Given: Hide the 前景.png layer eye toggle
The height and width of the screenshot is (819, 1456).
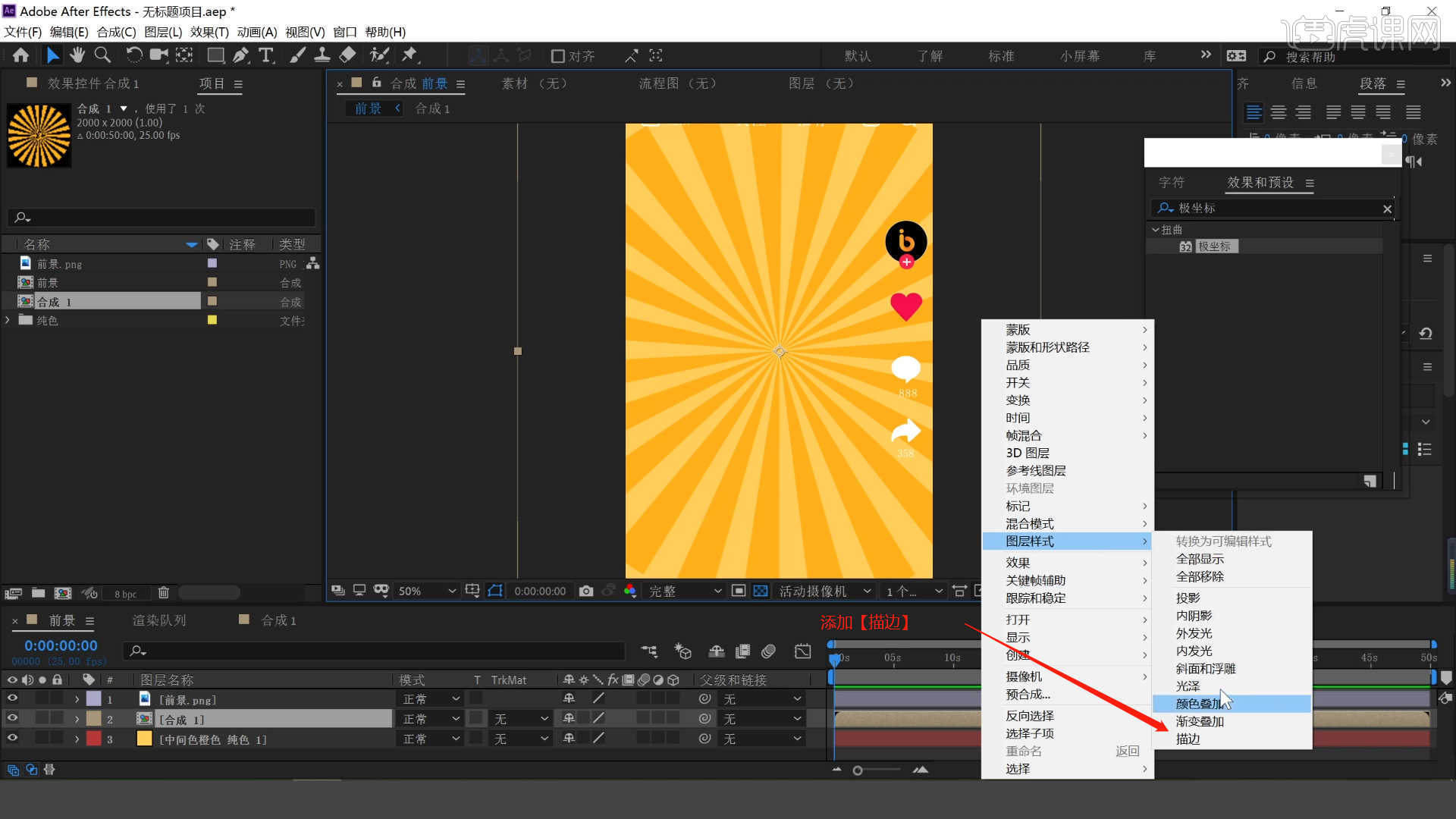Looking at the screenshot, I should (x=12, y=698).
